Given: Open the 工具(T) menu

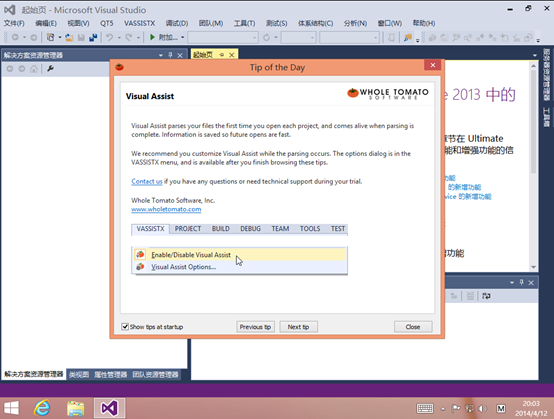Looking at the screenshot, I should point(244,23).
